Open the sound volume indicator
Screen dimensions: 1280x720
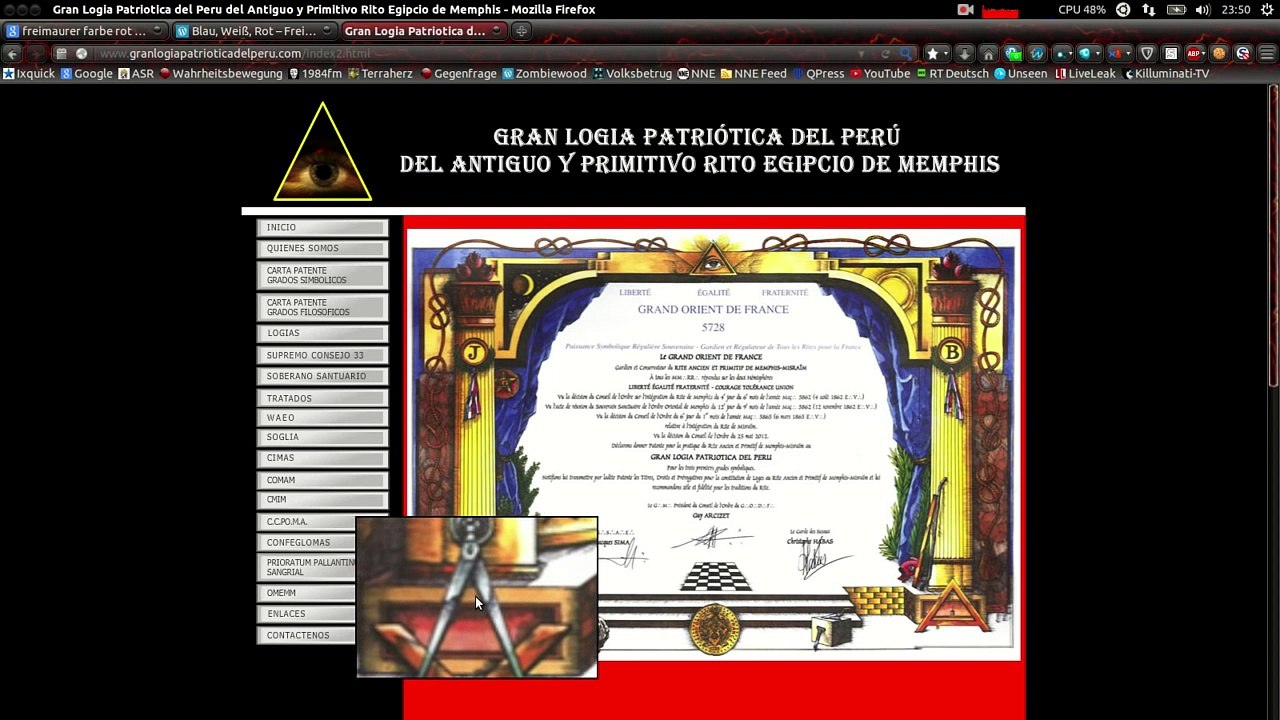coord(1202,10)
